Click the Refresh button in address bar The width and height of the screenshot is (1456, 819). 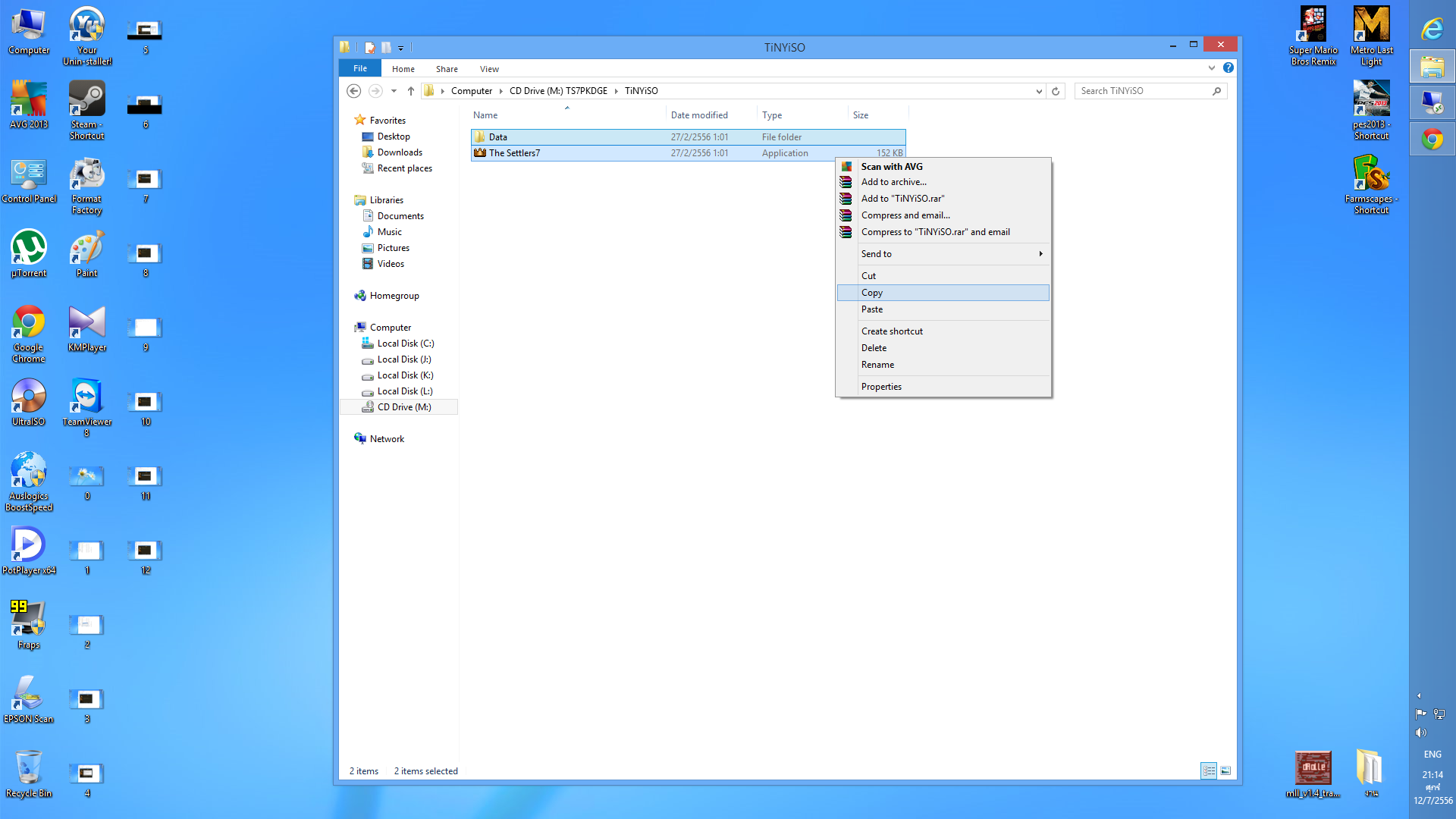coord(1056,91)
